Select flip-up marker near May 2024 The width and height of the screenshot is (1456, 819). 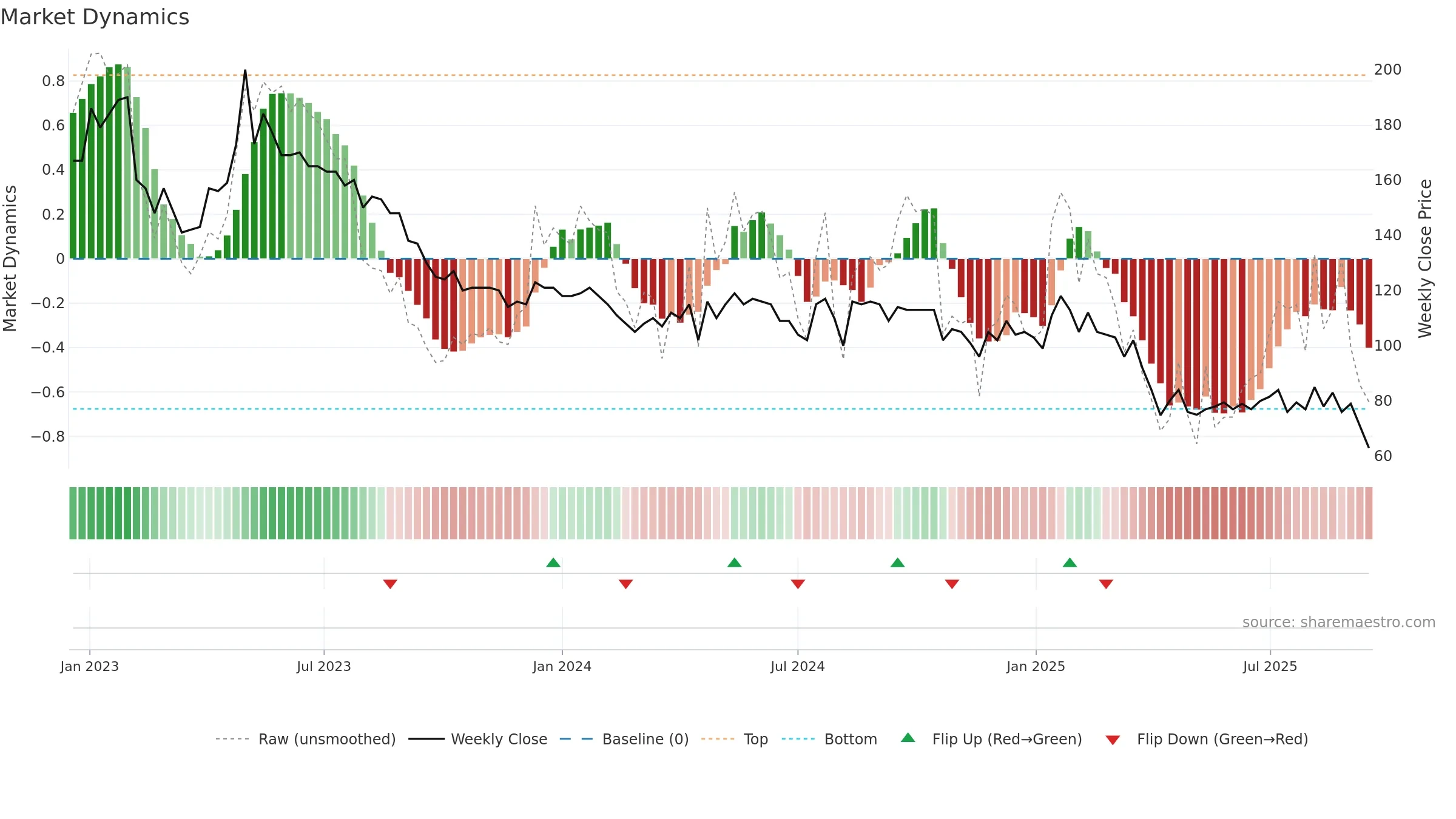(735, 562)
